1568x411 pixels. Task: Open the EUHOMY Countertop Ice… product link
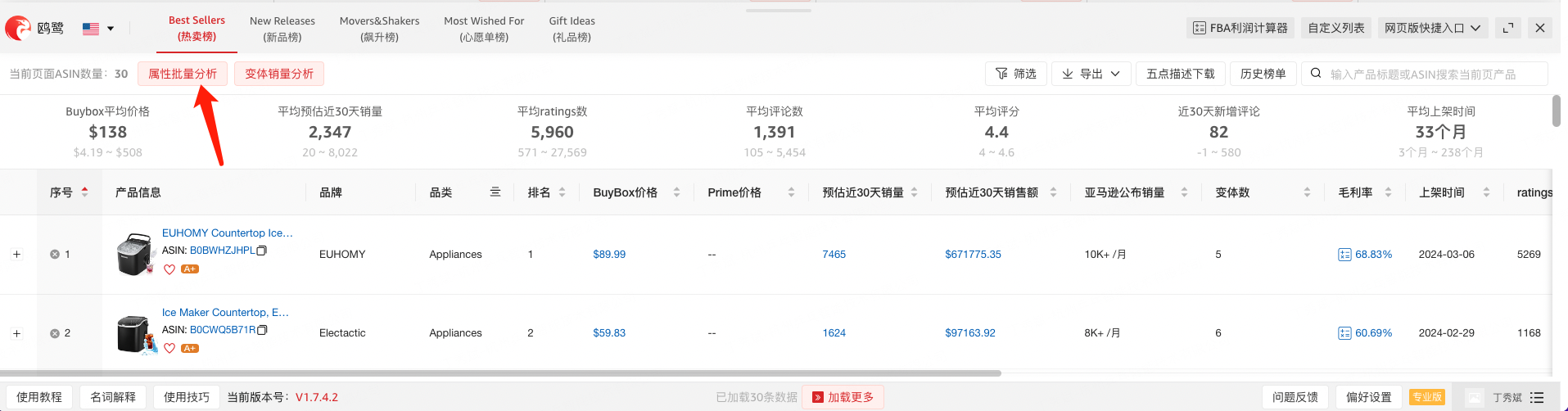pyautogui.click(x=228, y=233)
